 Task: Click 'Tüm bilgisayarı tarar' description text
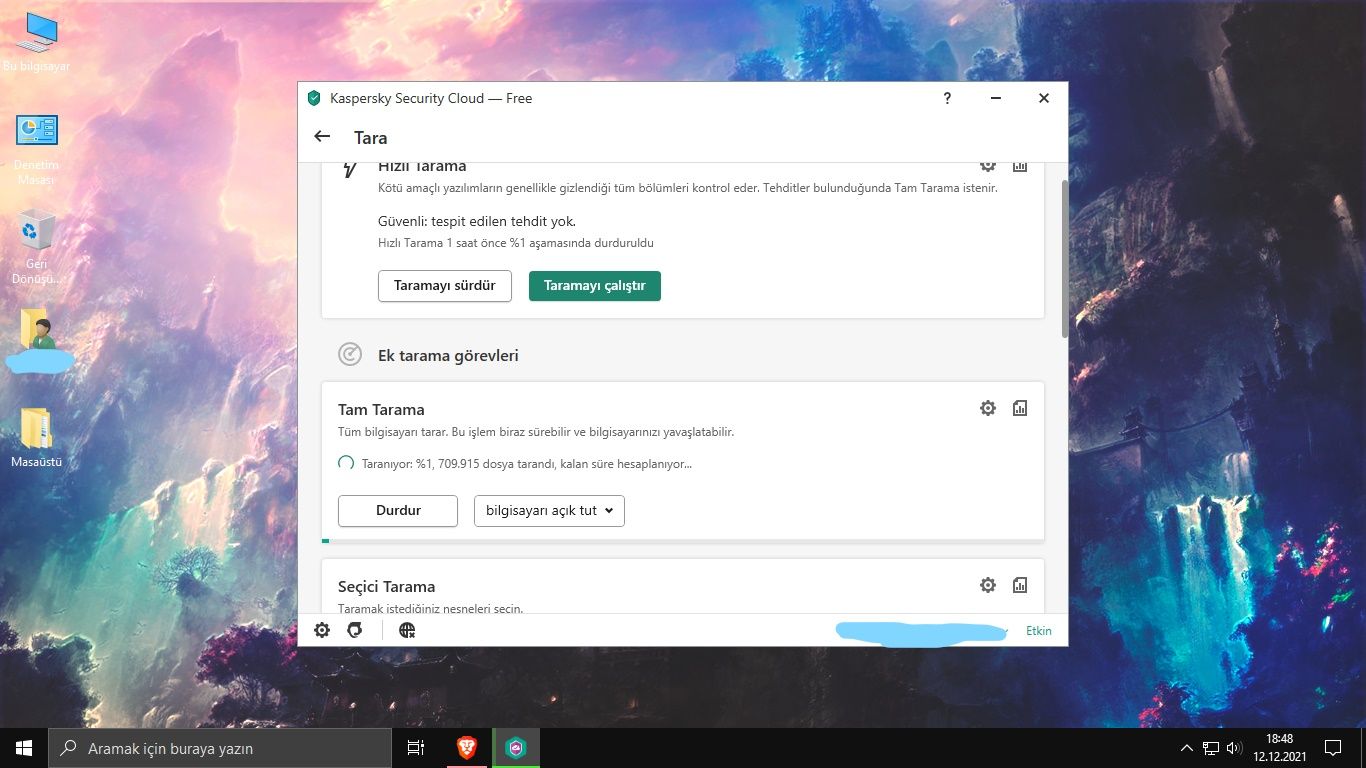pos(536,432)
